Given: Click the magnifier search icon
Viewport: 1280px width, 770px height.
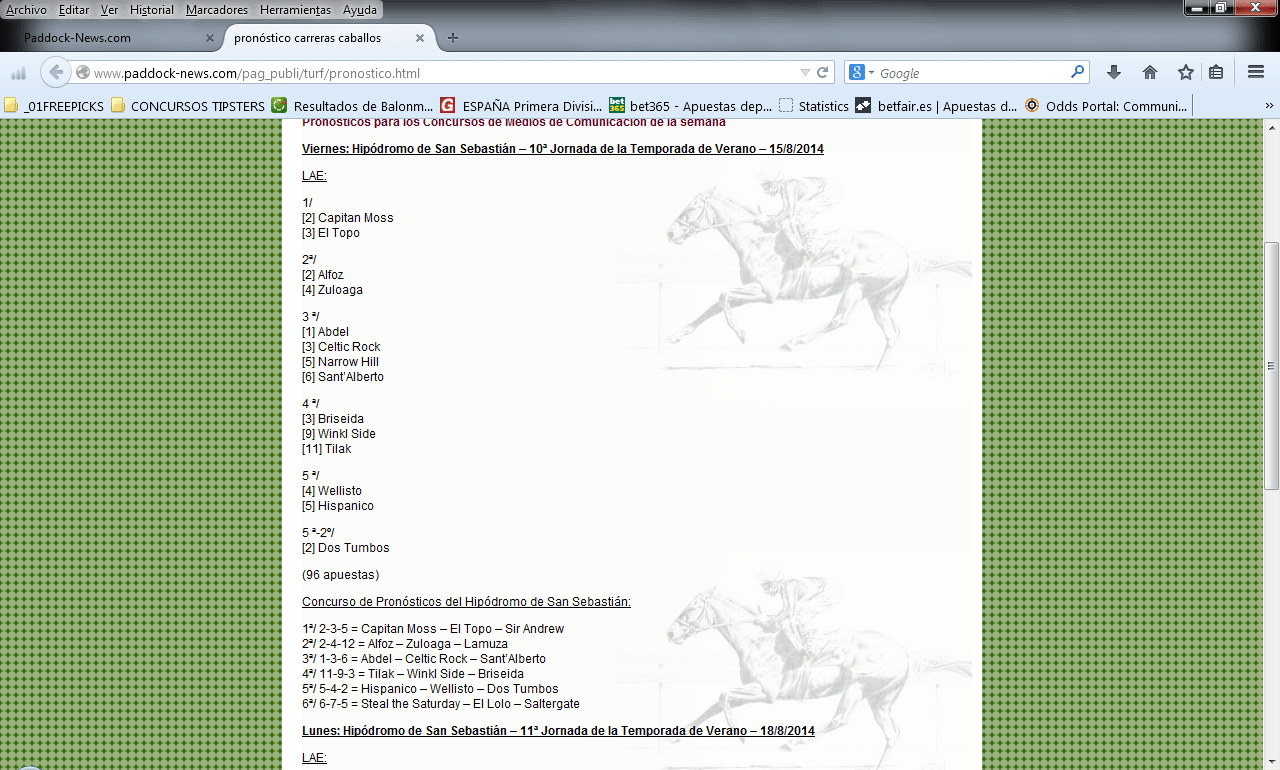Looking at the screenshot, I should [x=1077, y=72].
